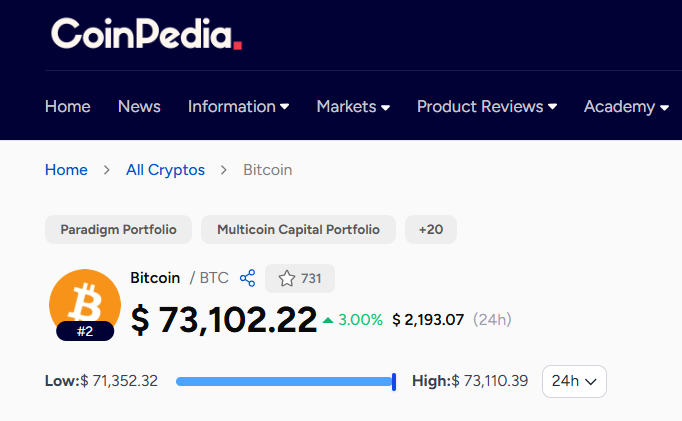Open the All Cryptos breadcrumb link

[165, 170]
